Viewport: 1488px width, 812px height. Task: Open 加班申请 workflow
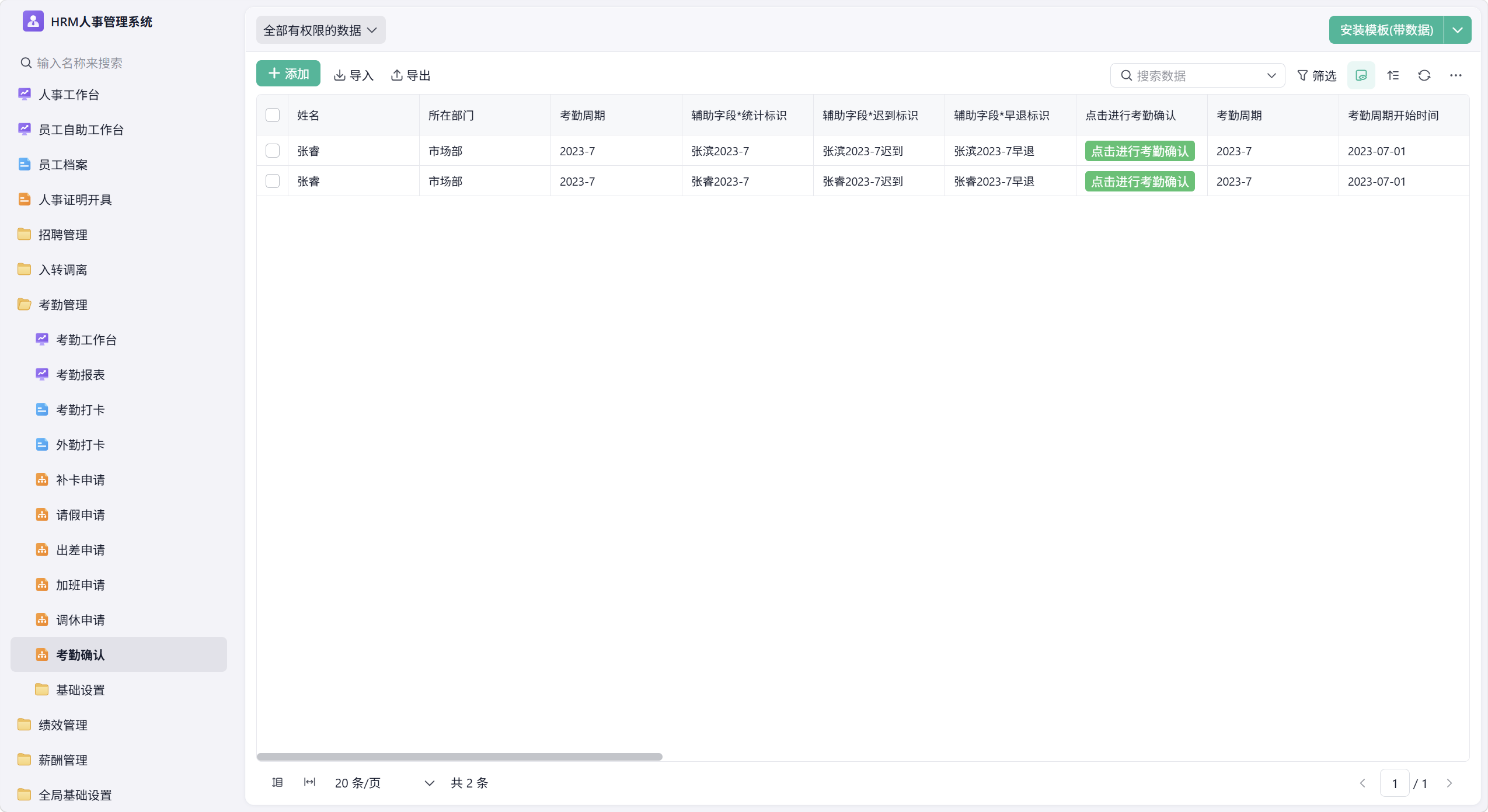tap(119, 585)
